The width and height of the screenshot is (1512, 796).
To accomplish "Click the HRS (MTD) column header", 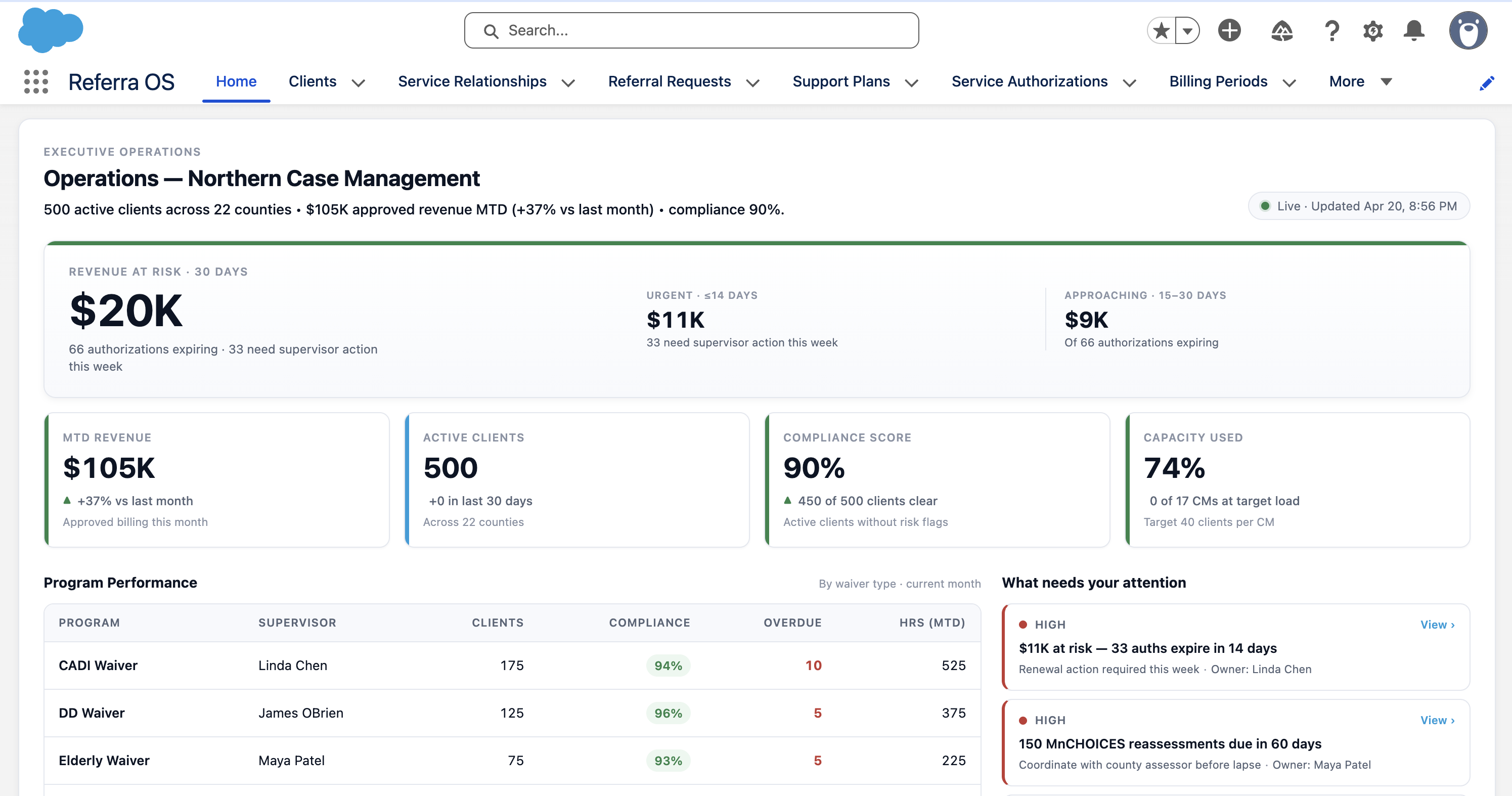I will pos(932,623).
